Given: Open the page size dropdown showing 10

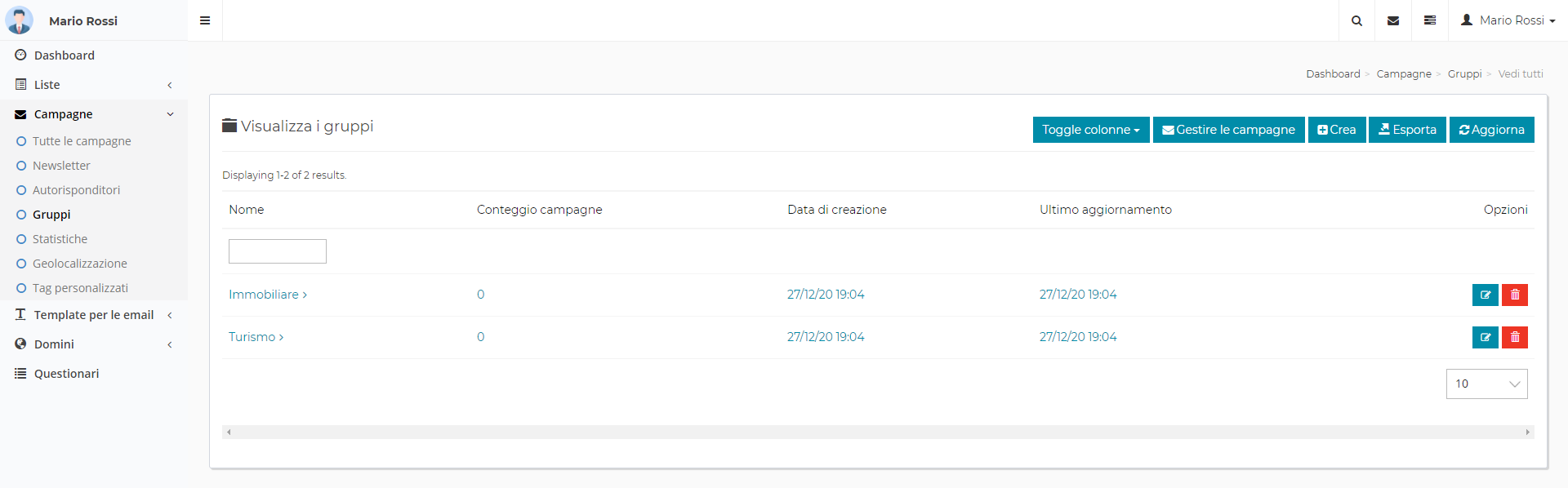Looking at the screenshot, I should pos(1486,384).
